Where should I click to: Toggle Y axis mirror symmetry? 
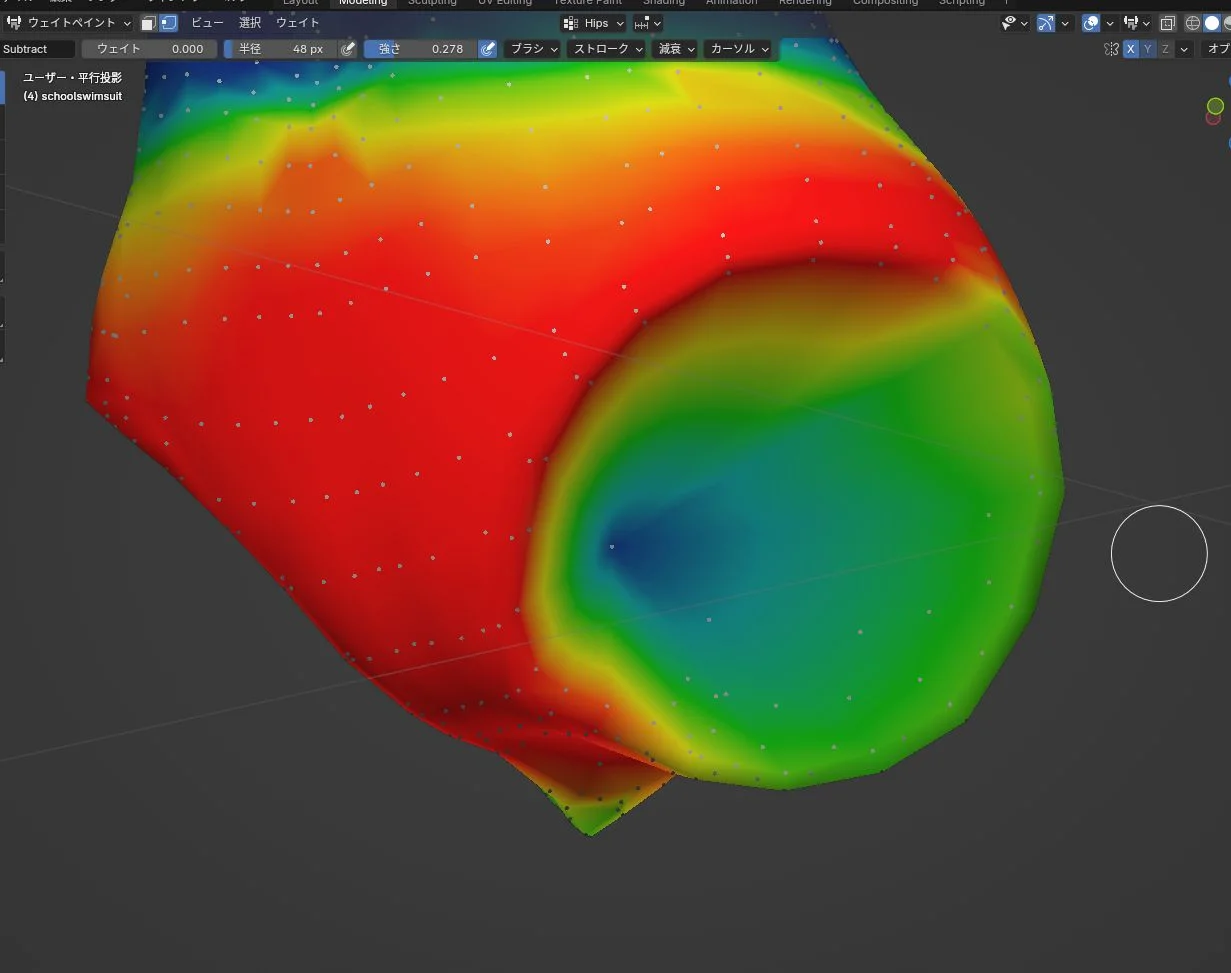click(1148, 49)
